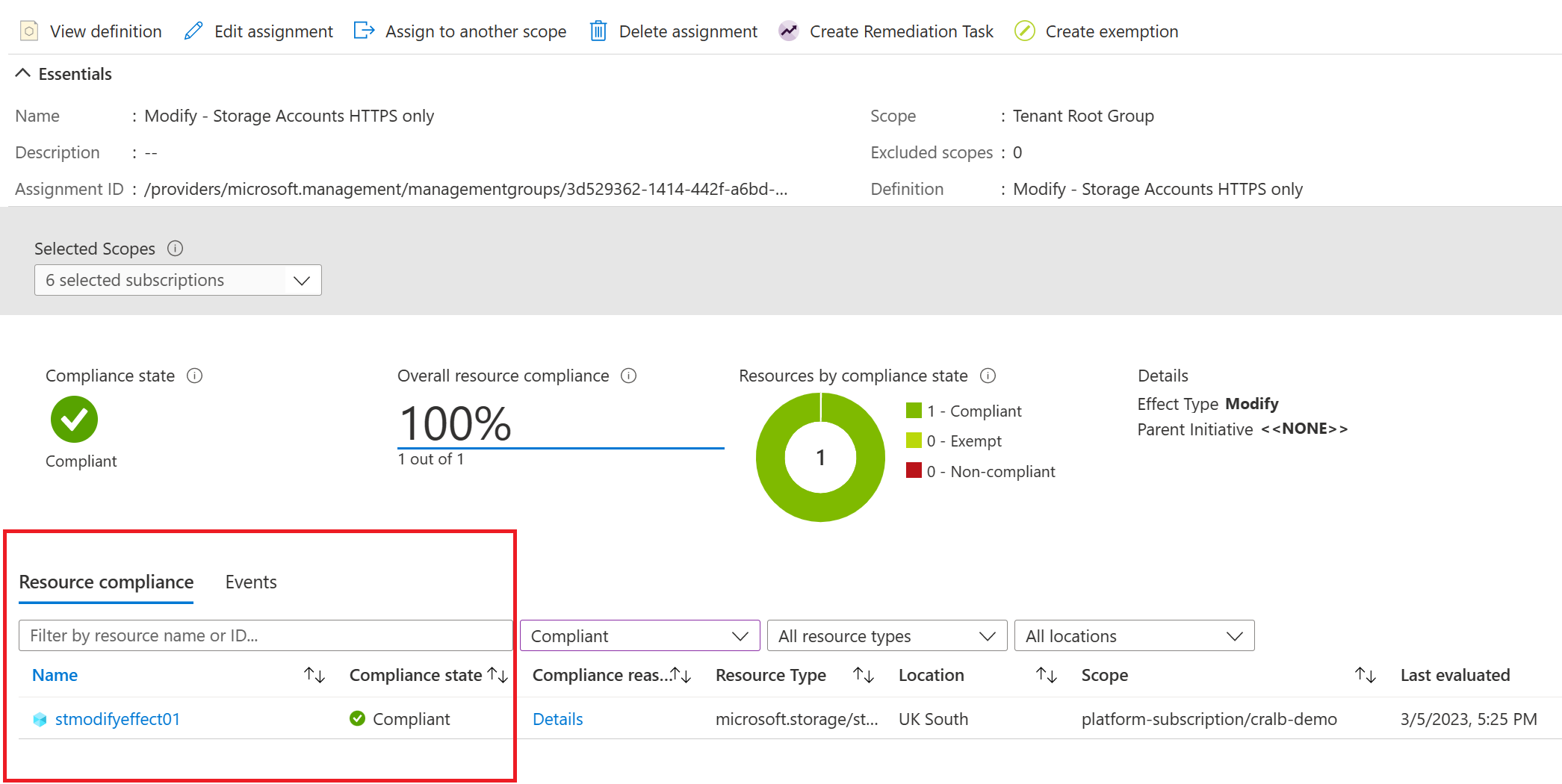Click the yellow-green Exempt legend swatch
The width and height of the screenshot is (1562, 784).
click(914, 441)
